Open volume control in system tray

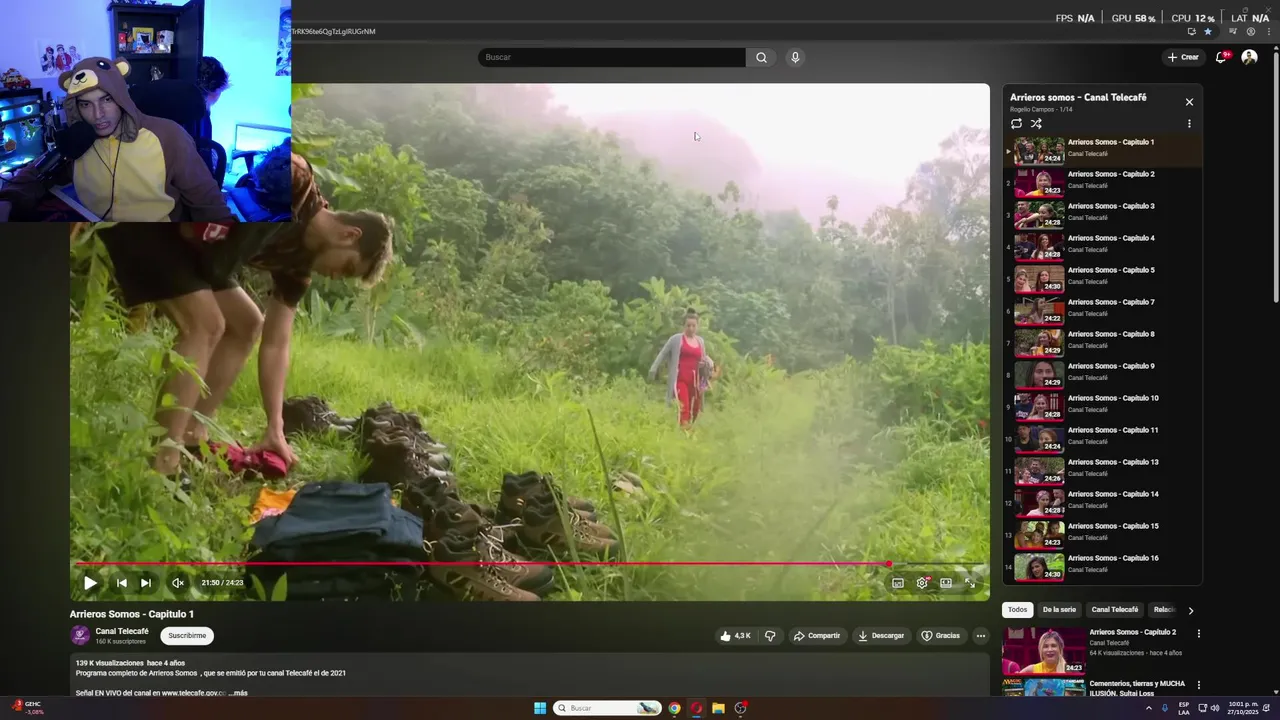tap(1215, 708)
